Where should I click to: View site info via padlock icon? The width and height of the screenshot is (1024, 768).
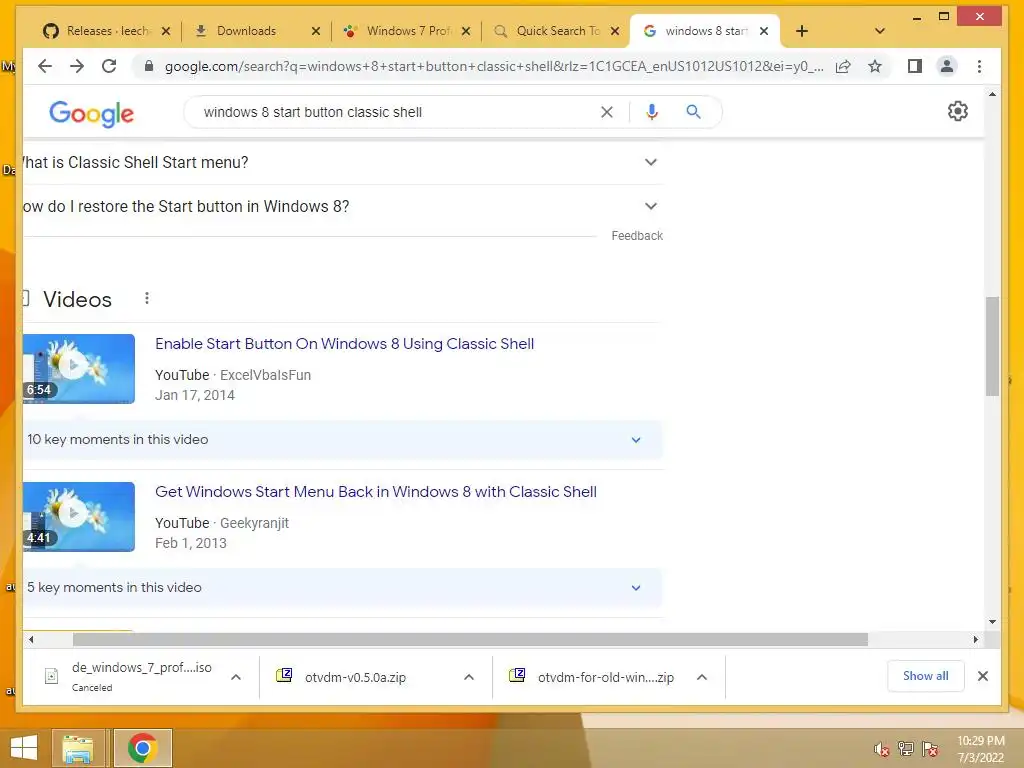(149, 66)
